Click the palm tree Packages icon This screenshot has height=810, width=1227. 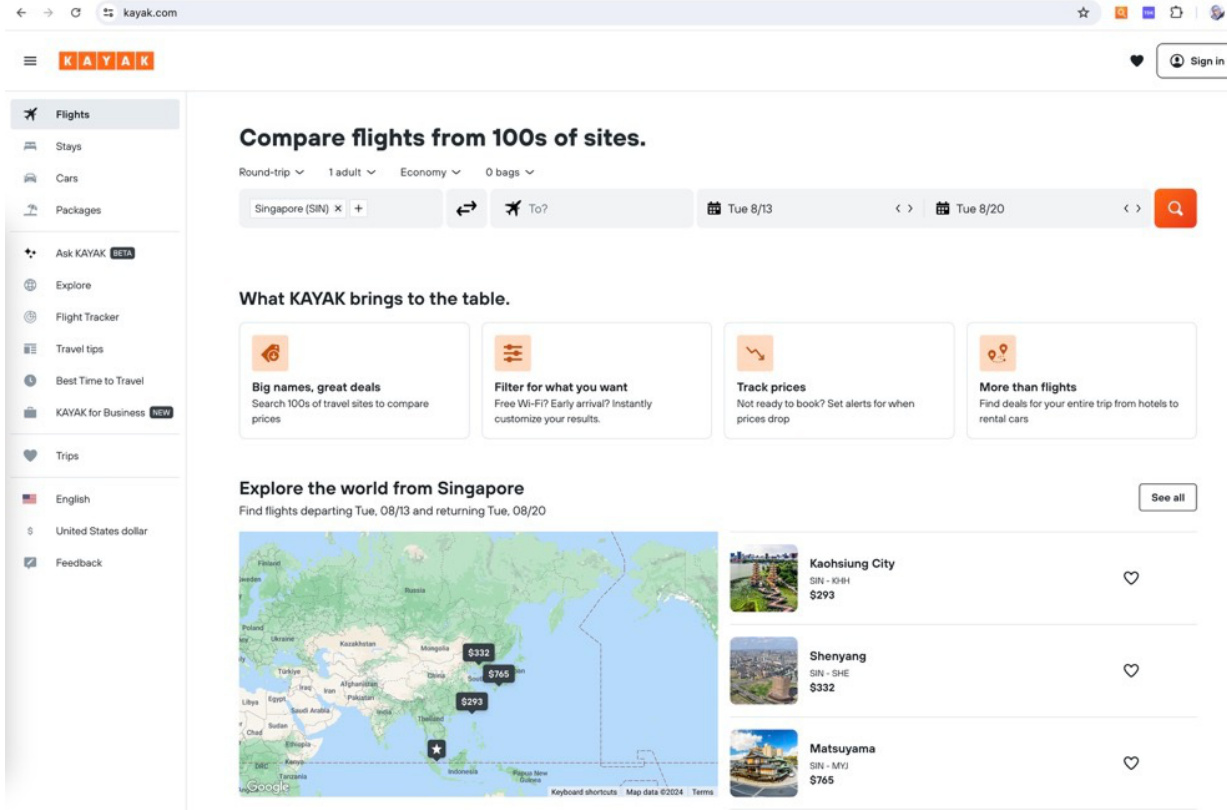(x=30, y=210)
